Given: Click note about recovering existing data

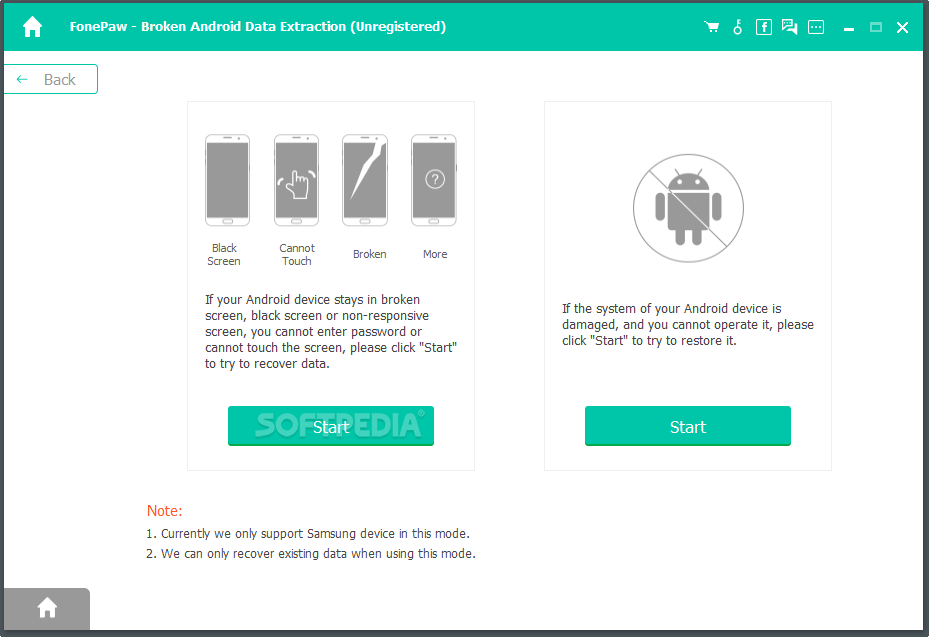Looking at the screenshot, I should (310, 554).
